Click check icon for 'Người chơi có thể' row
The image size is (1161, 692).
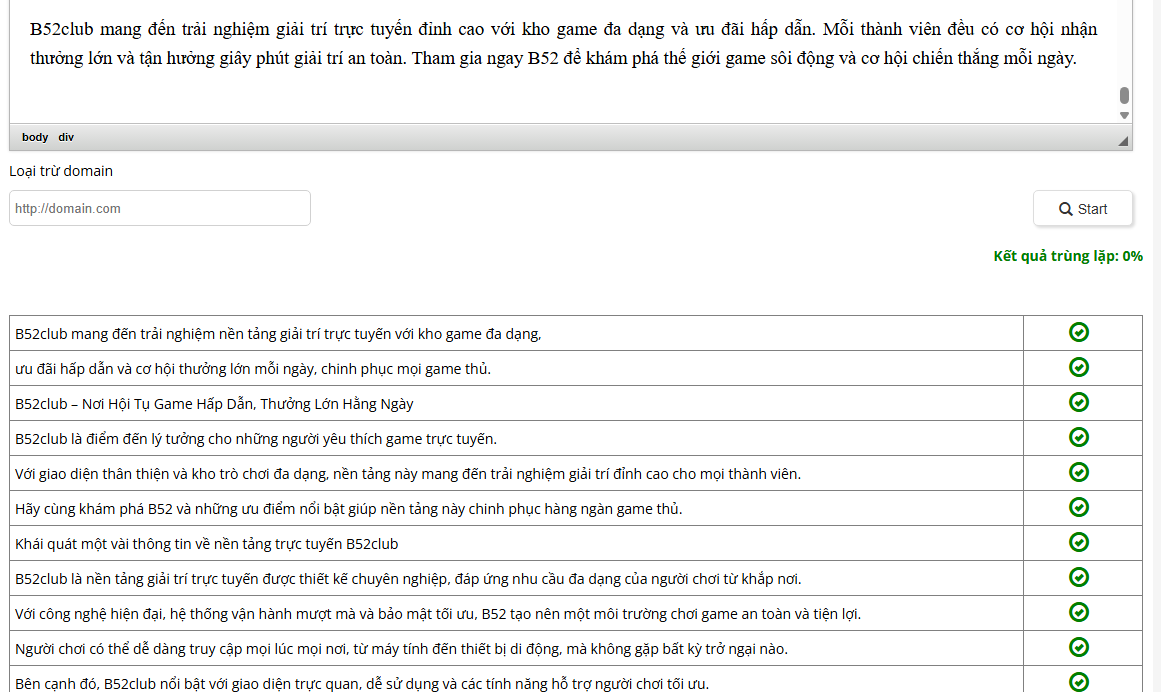tap(1079, 647)
